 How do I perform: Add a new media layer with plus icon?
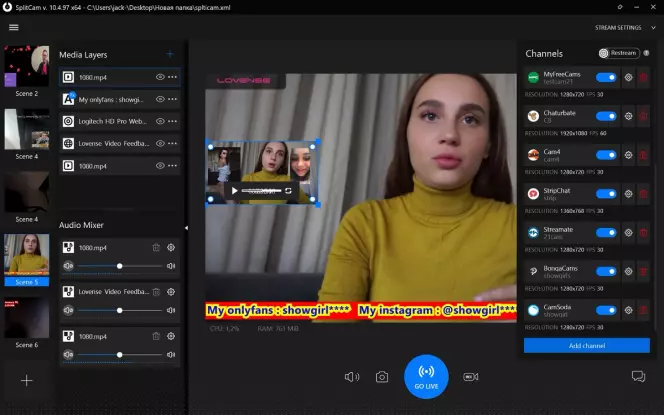170,54
